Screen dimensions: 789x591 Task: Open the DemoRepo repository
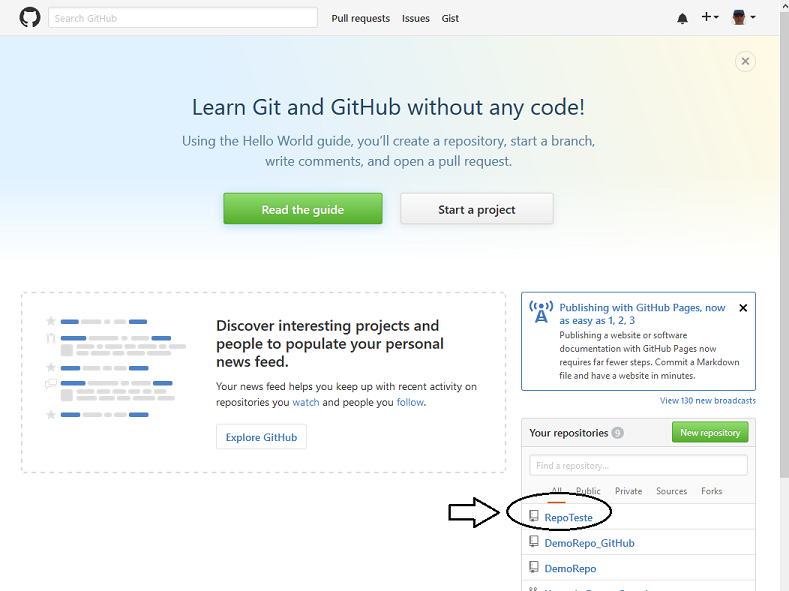click(570, 568)
